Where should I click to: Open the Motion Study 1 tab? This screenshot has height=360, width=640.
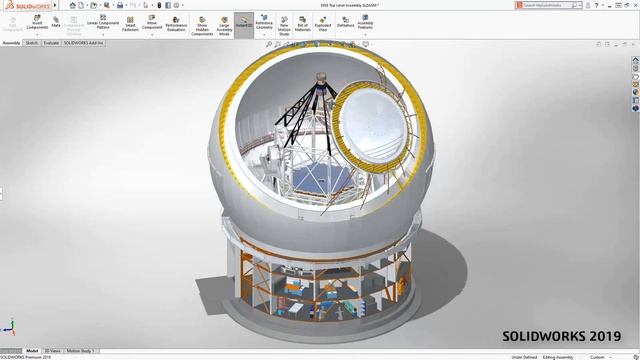point(80,351)
